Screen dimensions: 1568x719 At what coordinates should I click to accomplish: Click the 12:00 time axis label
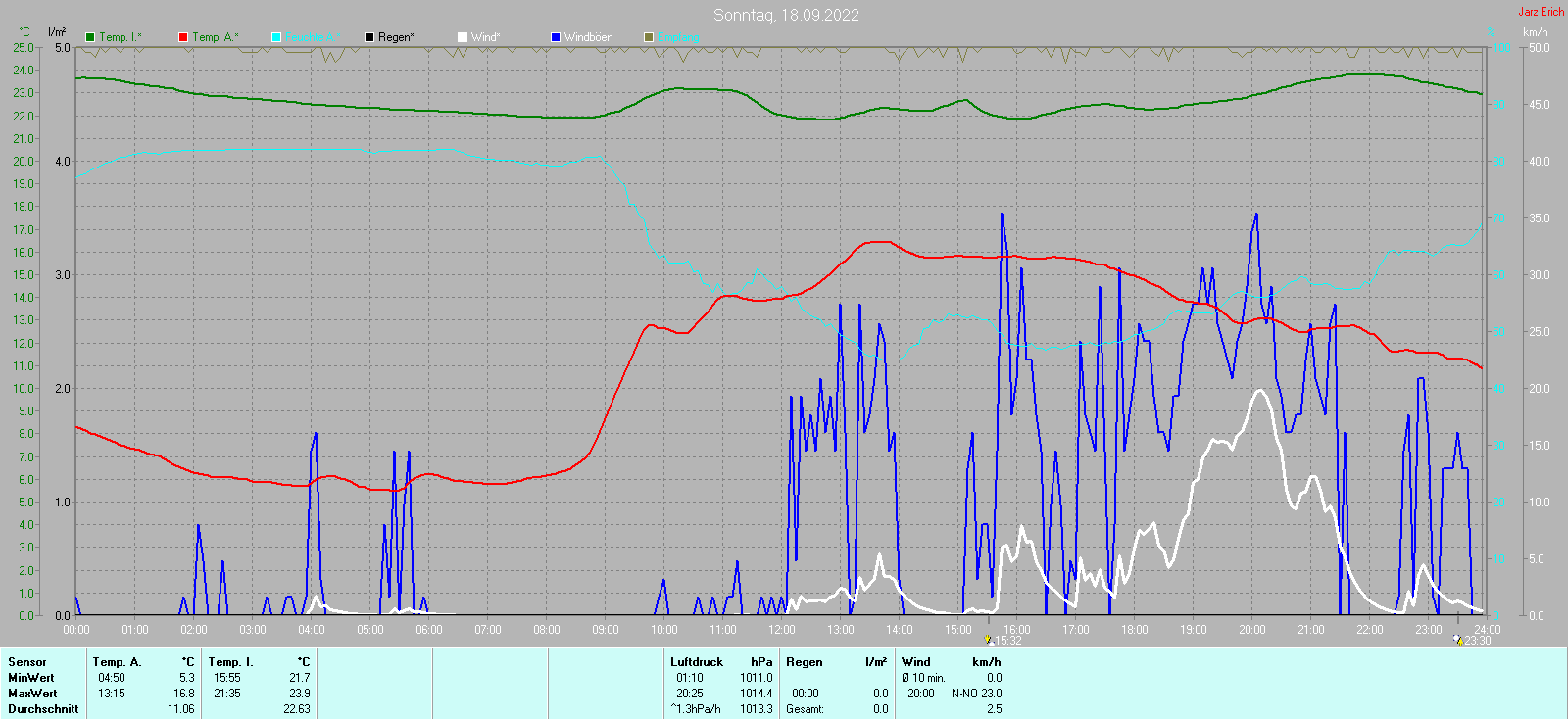click(781, 630)
